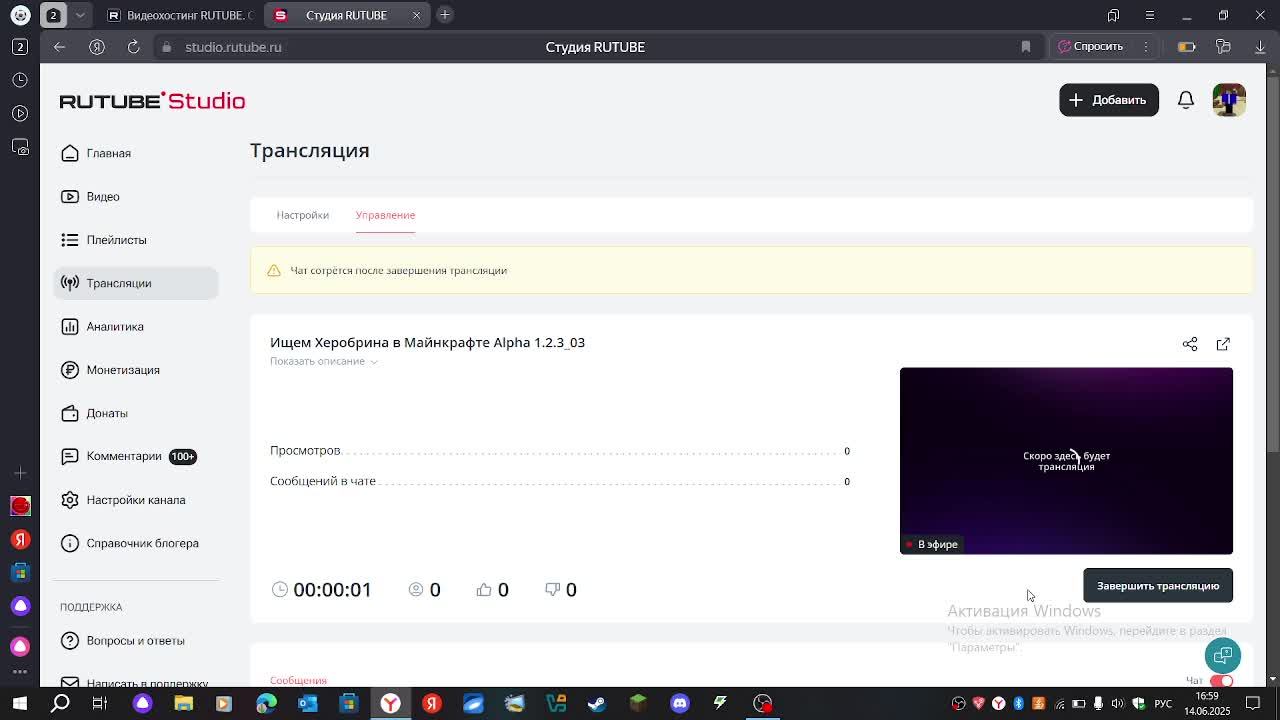Toggle the Чат switch
Viewport: 1280px width, 720px height.
(x=1221, y=681)
